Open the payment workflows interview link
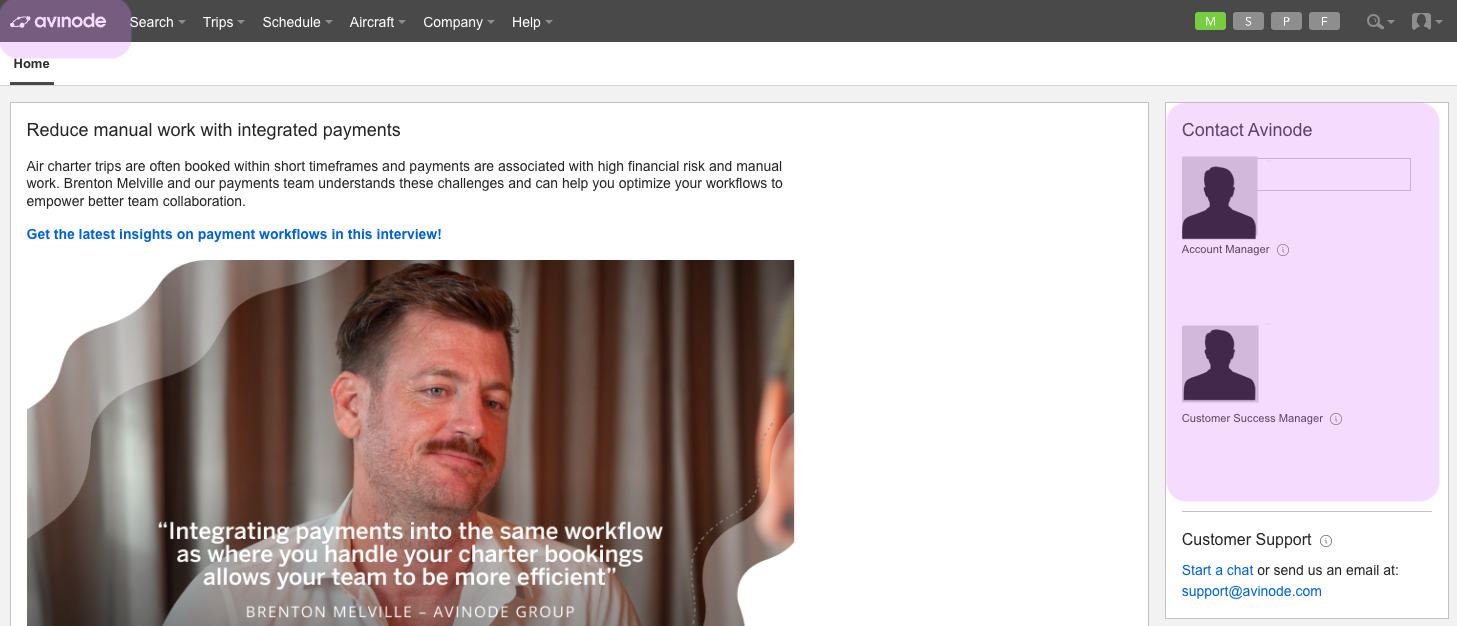 click(x=234, y=234)
